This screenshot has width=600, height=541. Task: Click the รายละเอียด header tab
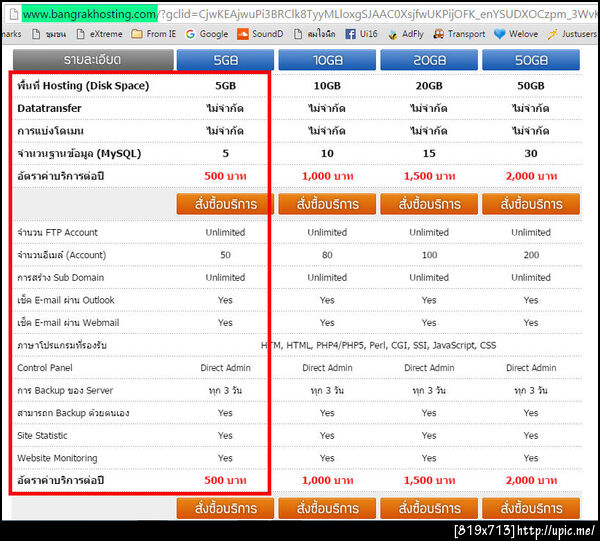(x=93, y=60)
